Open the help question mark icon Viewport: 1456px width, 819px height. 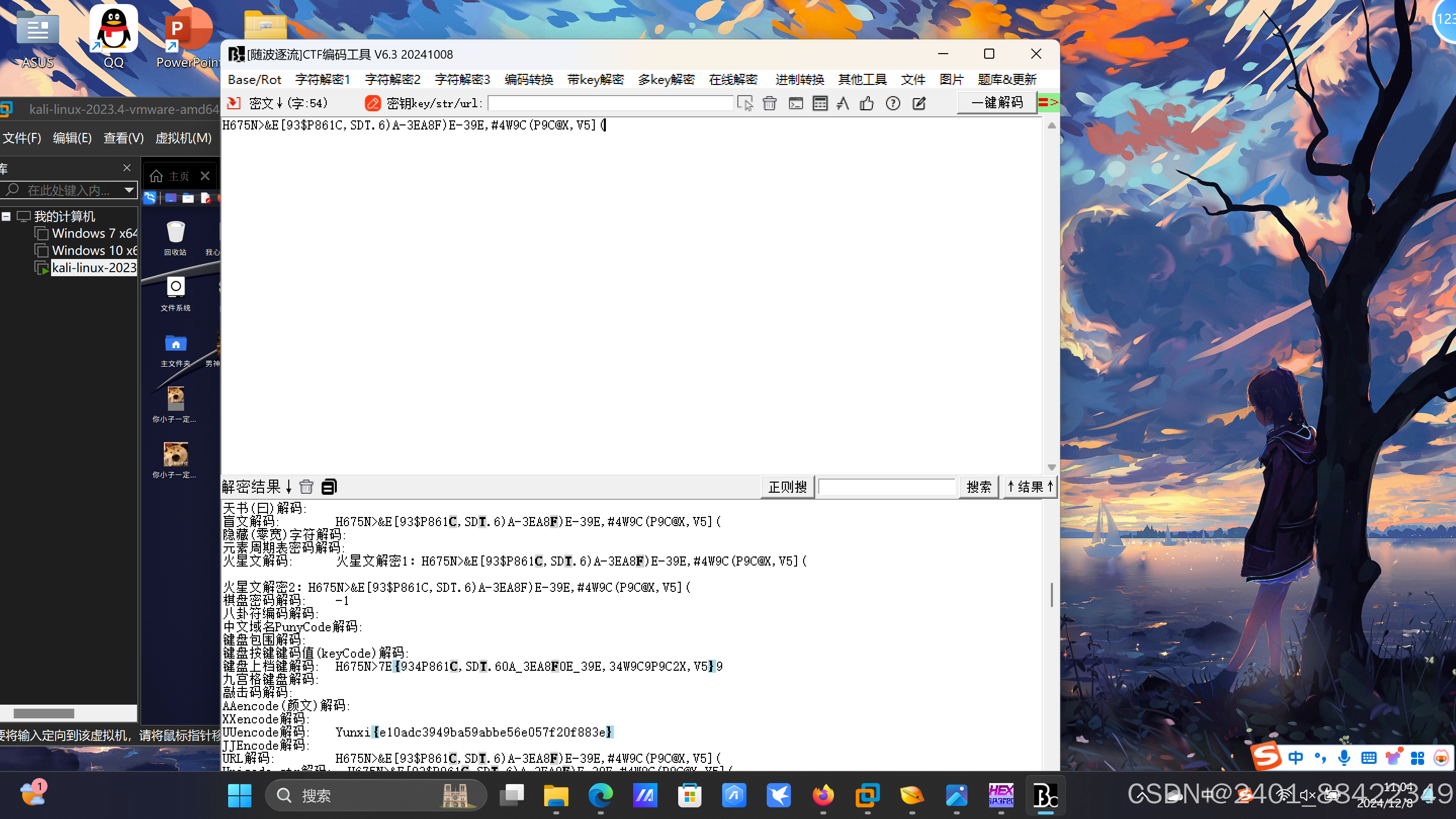(x=893, y=103)
